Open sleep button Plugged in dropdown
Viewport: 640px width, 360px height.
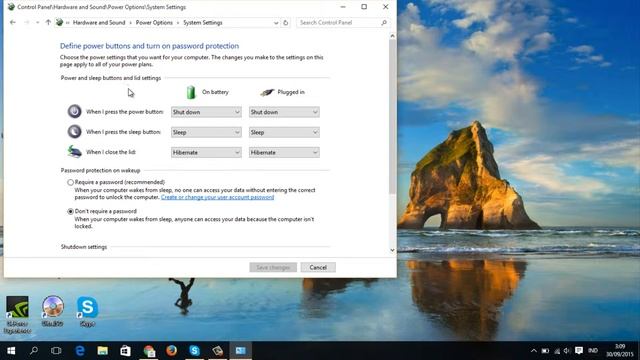click(x=284, y=132)
